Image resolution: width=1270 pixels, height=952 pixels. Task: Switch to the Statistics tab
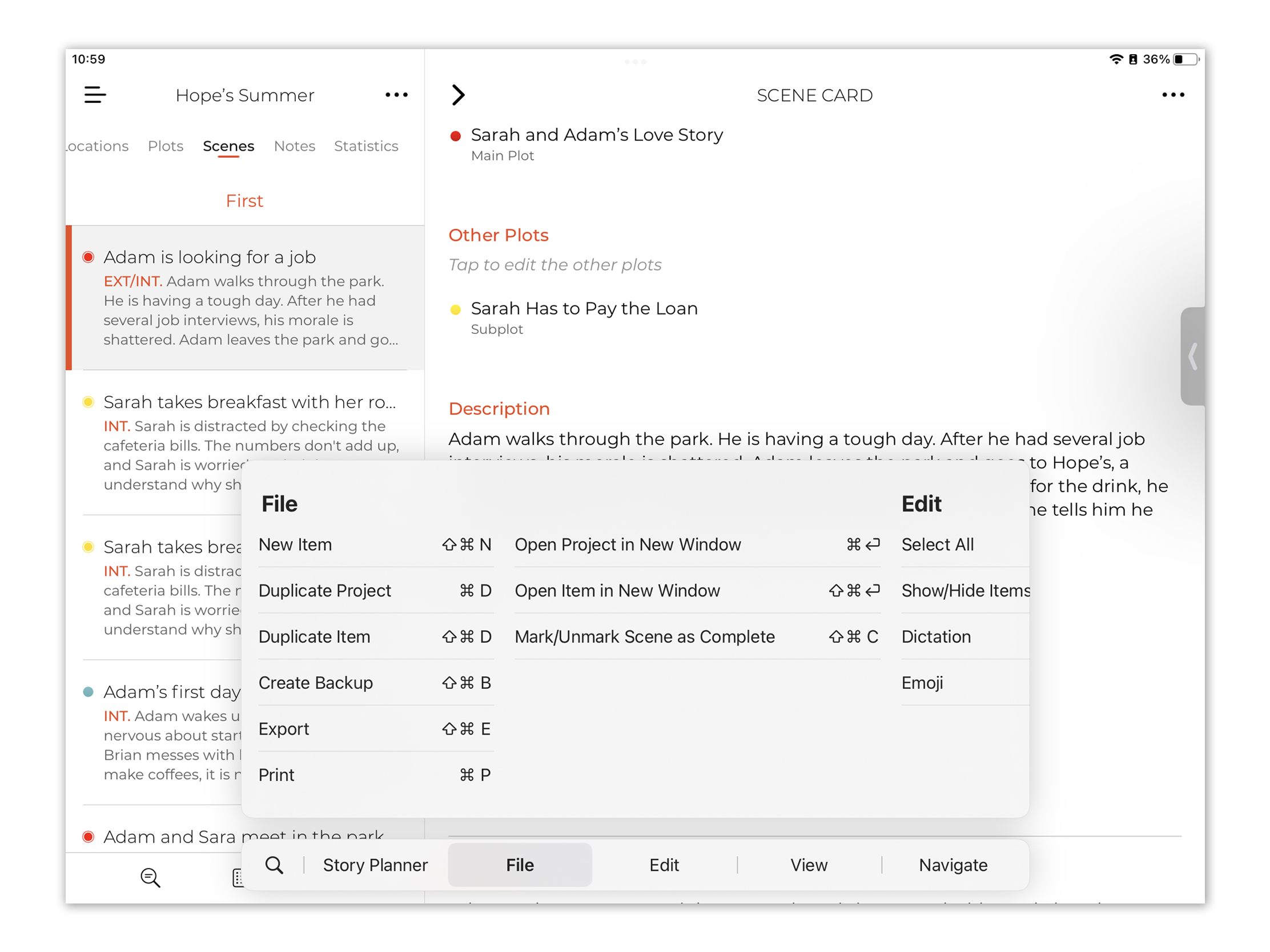(x=366, y=146)
